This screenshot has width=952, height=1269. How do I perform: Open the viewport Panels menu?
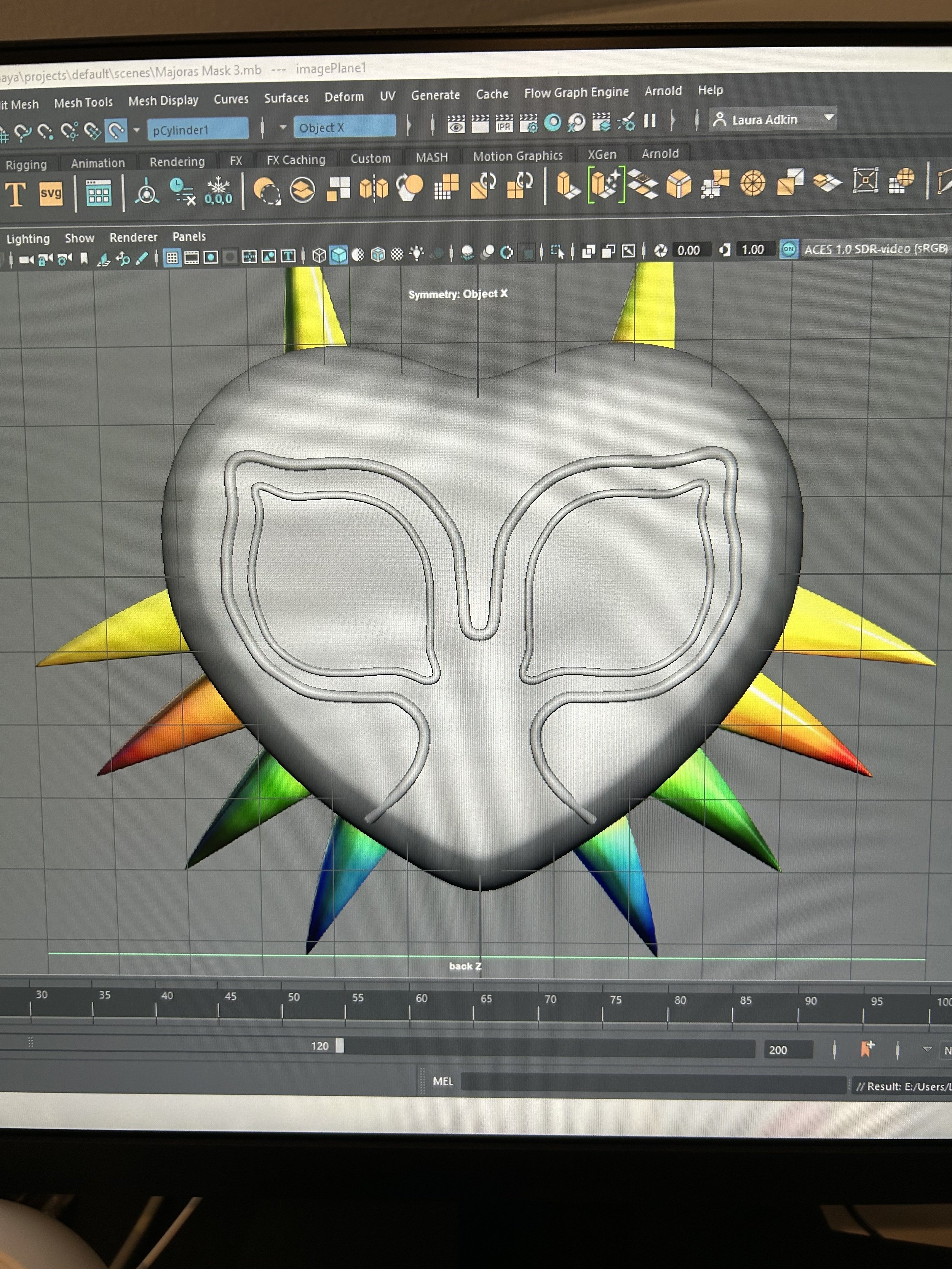[189, 236]
